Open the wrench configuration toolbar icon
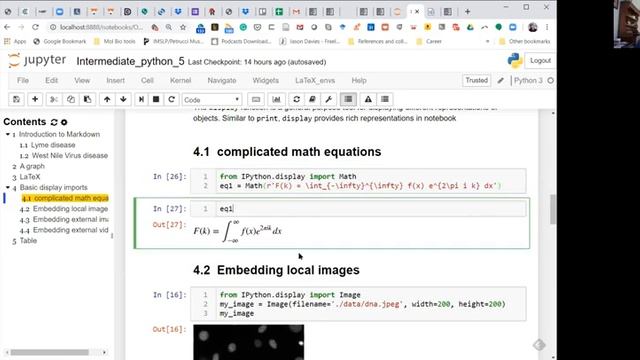This screenshot has height=360, width=640. pos(329,99)
